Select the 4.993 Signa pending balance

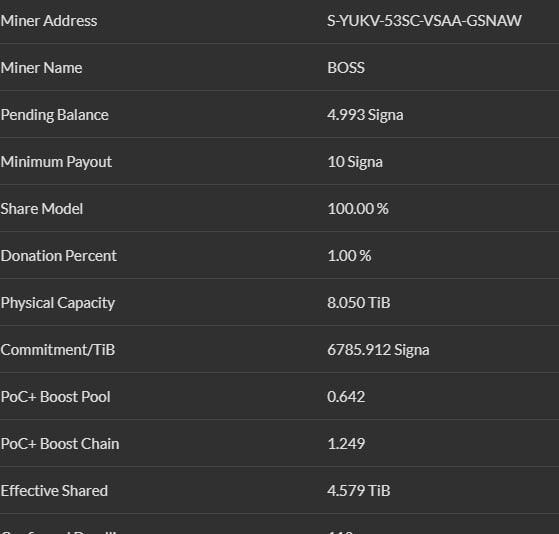tap(365, 115)
